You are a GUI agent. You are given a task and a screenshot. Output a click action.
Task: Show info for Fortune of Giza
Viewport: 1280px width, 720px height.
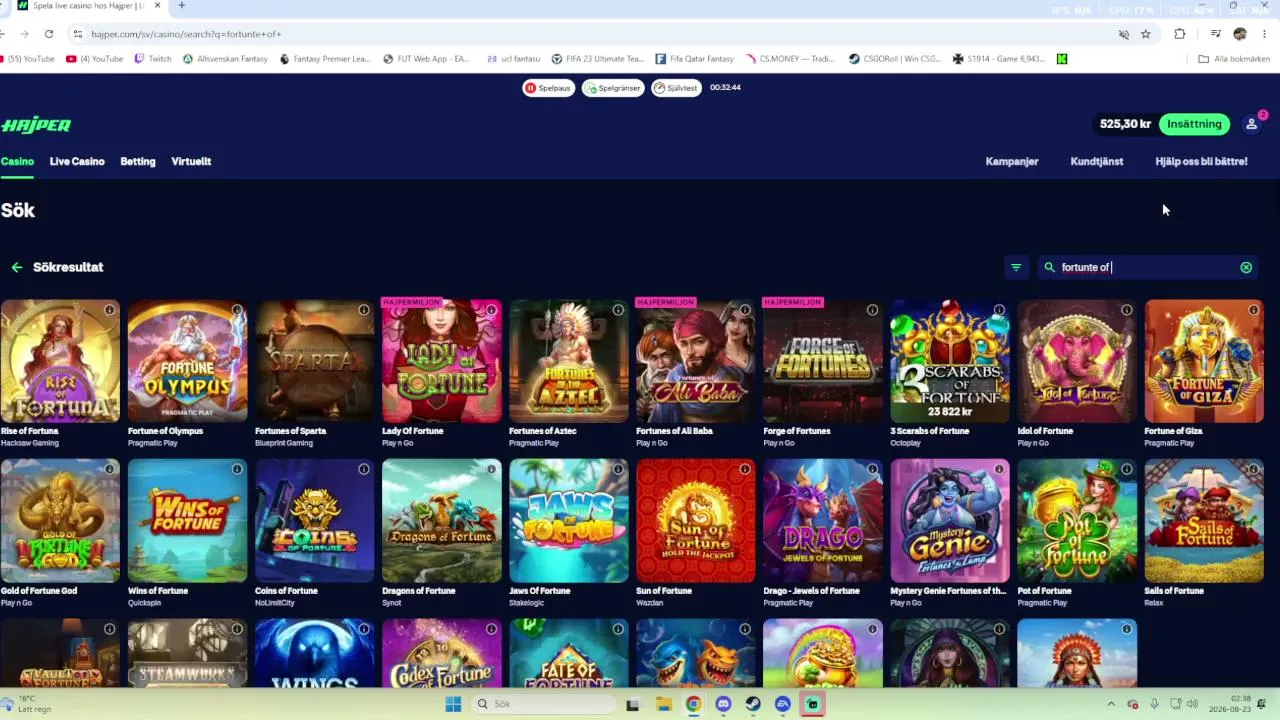point(1253,310)
